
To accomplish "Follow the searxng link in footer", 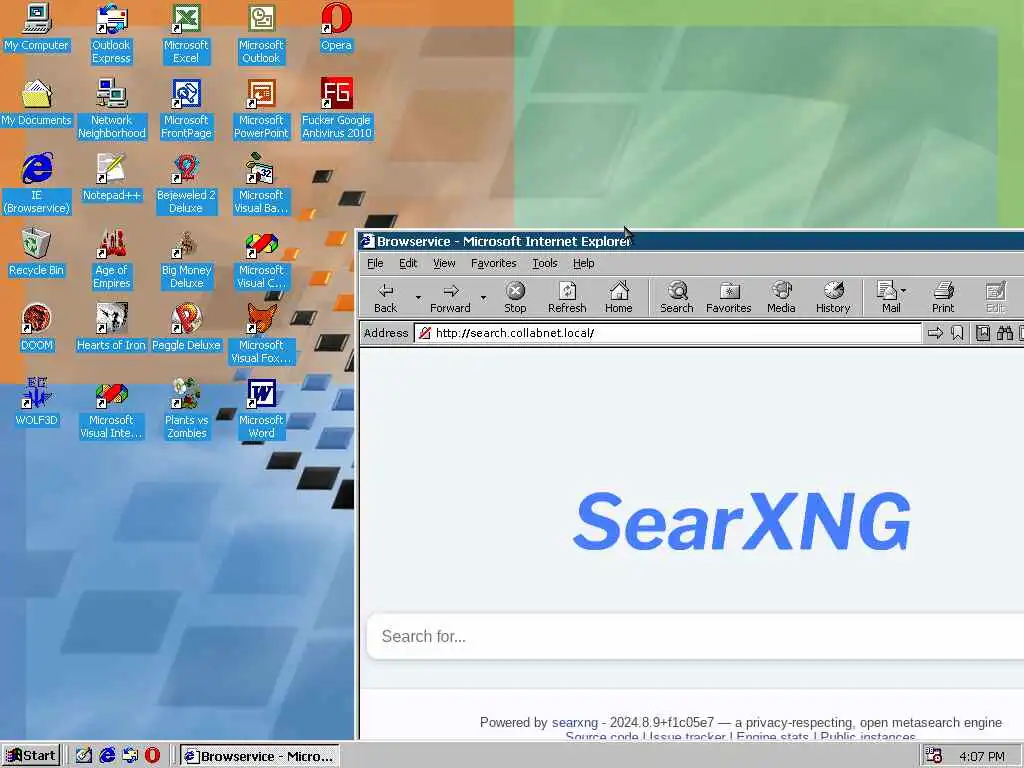I will (575, 722).
